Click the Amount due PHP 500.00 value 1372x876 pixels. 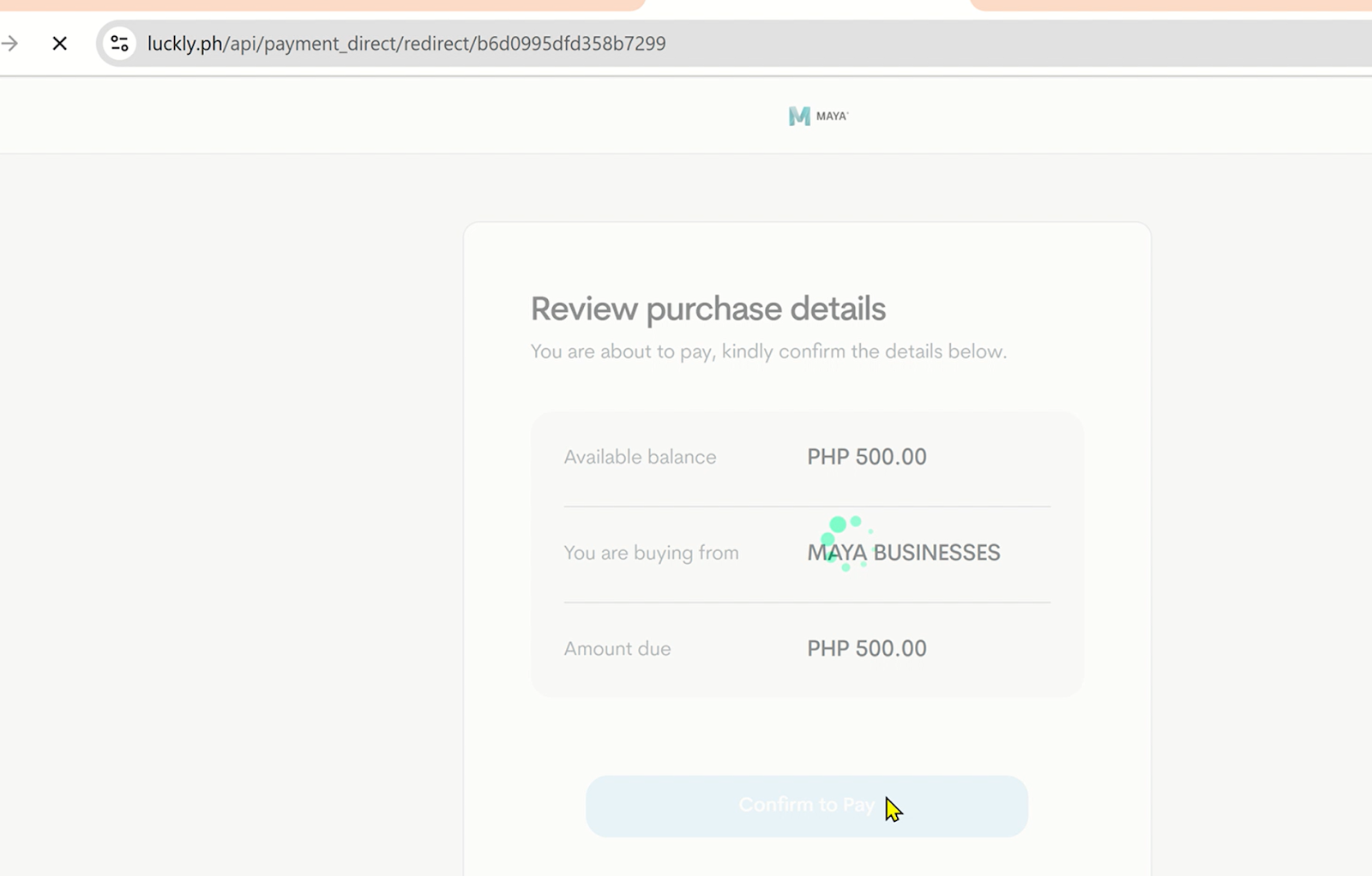[866, 649]
